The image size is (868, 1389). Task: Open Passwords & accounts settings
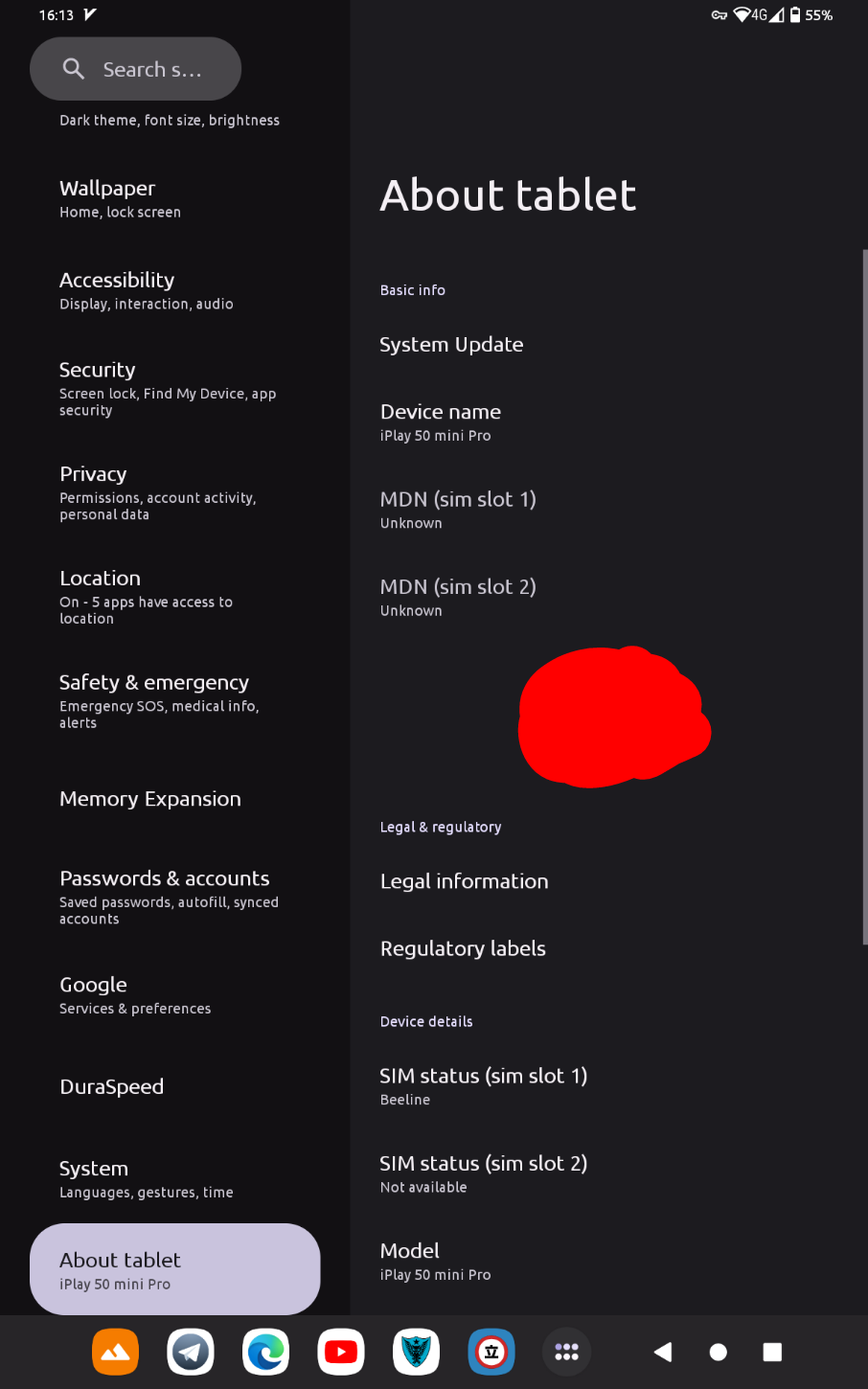pos(174,897)
